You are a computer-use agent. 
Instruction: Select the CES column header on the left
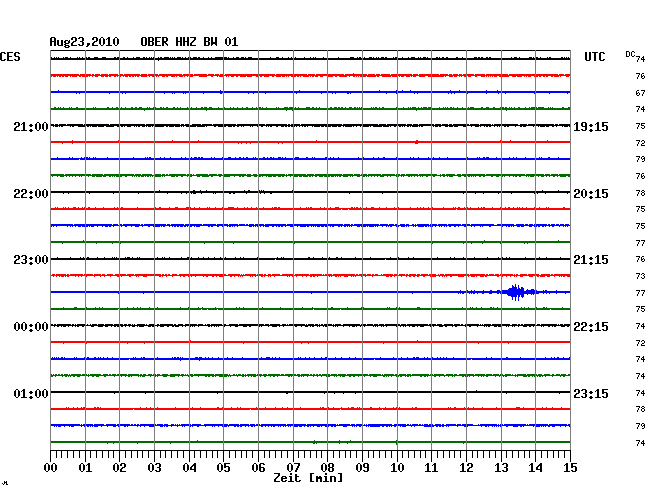click(10, 57)
